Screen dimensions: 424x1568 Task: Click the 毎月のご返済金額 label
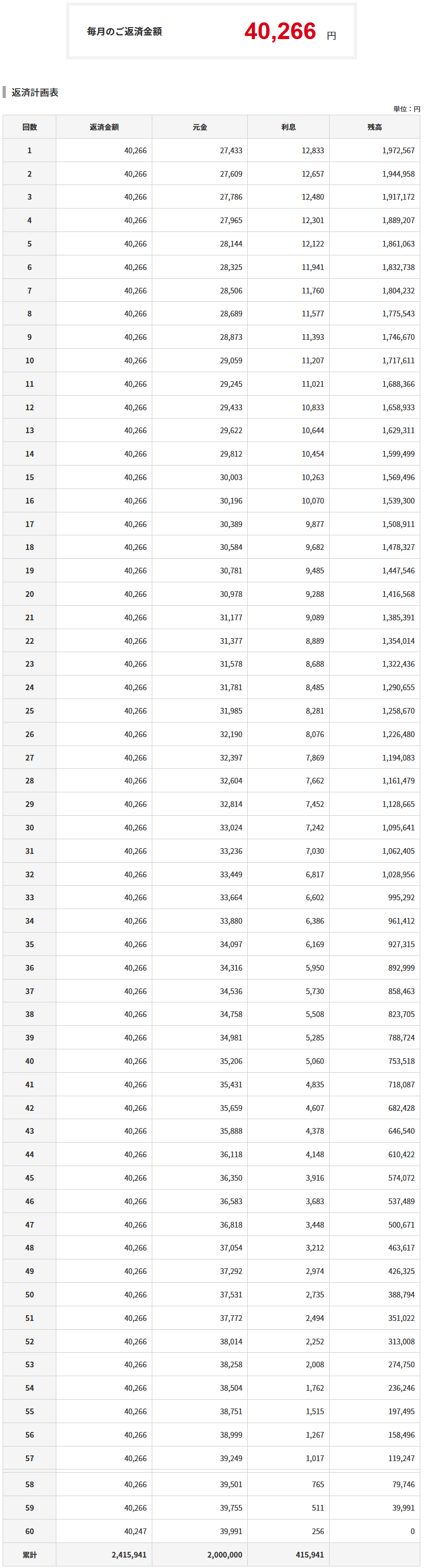click(124, 32)
